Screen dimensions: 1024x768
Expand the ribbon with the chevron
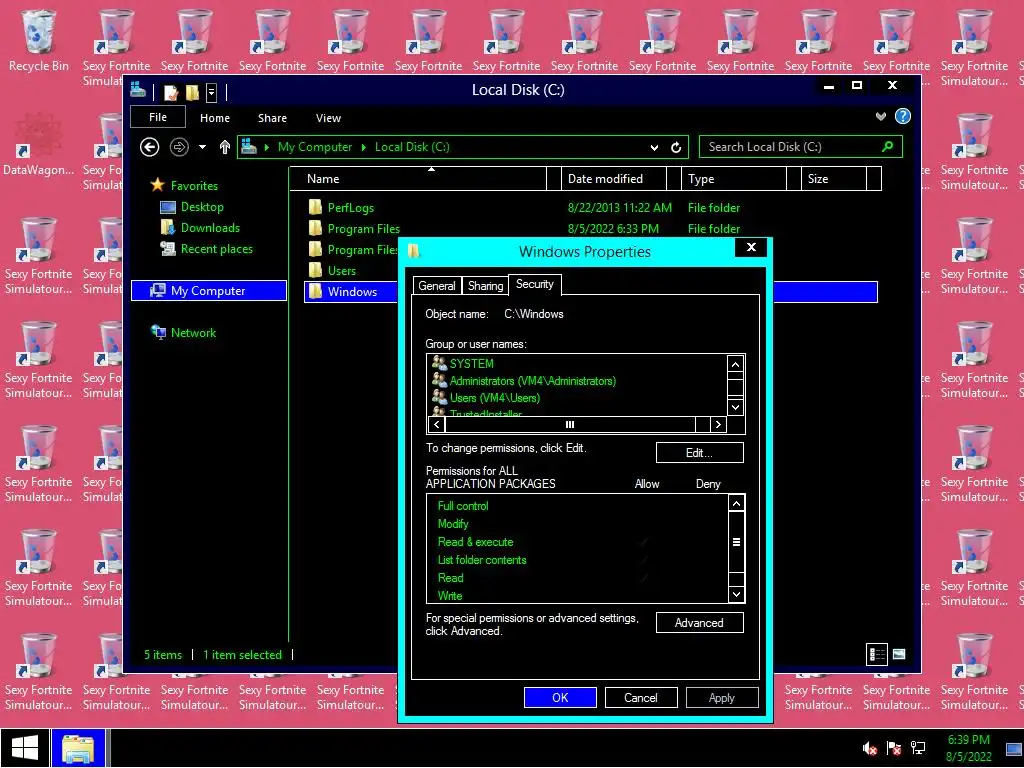point(880,116)
